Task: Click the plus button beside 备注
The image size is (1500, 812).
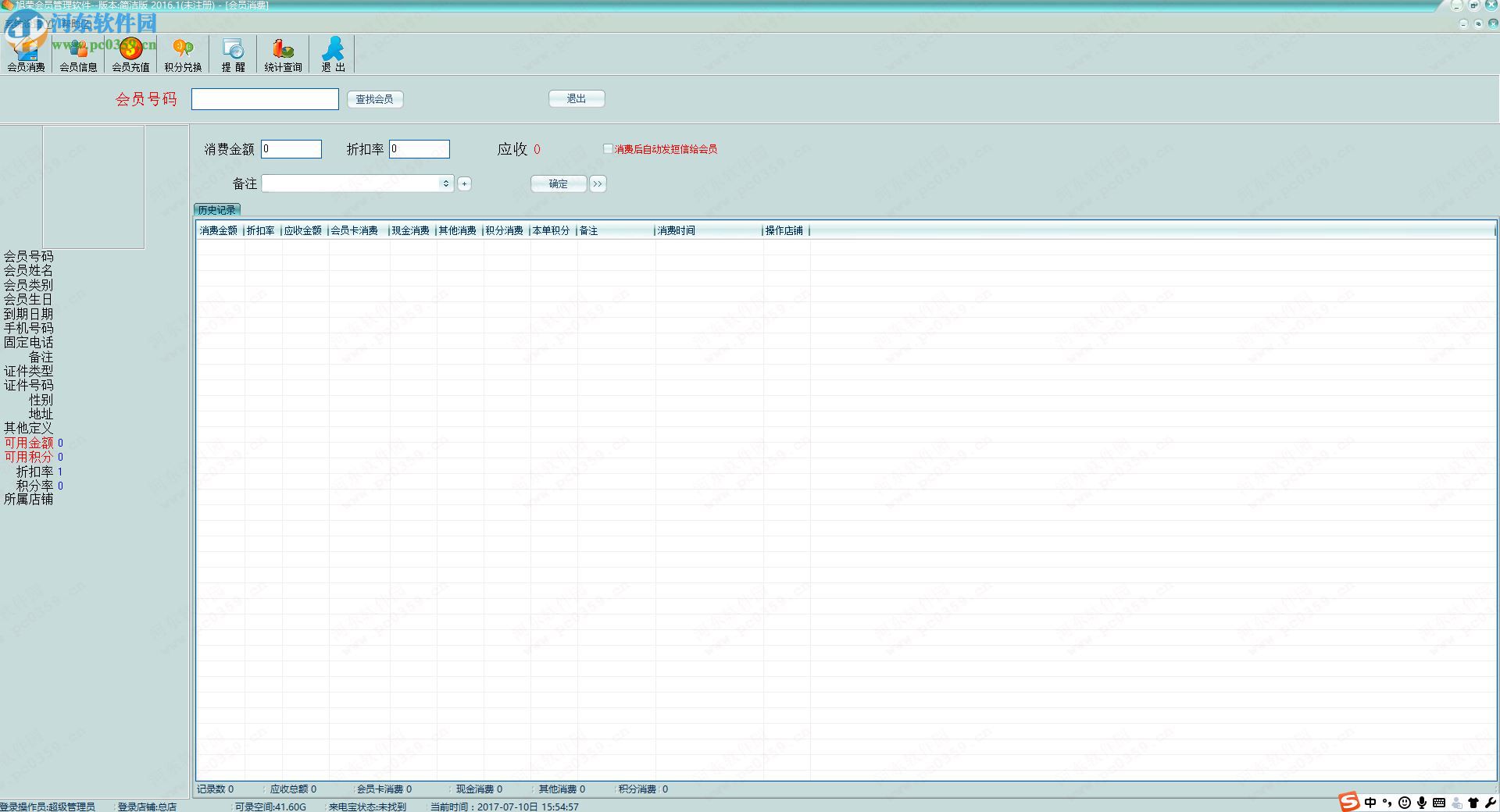Action: click(464, 183)
